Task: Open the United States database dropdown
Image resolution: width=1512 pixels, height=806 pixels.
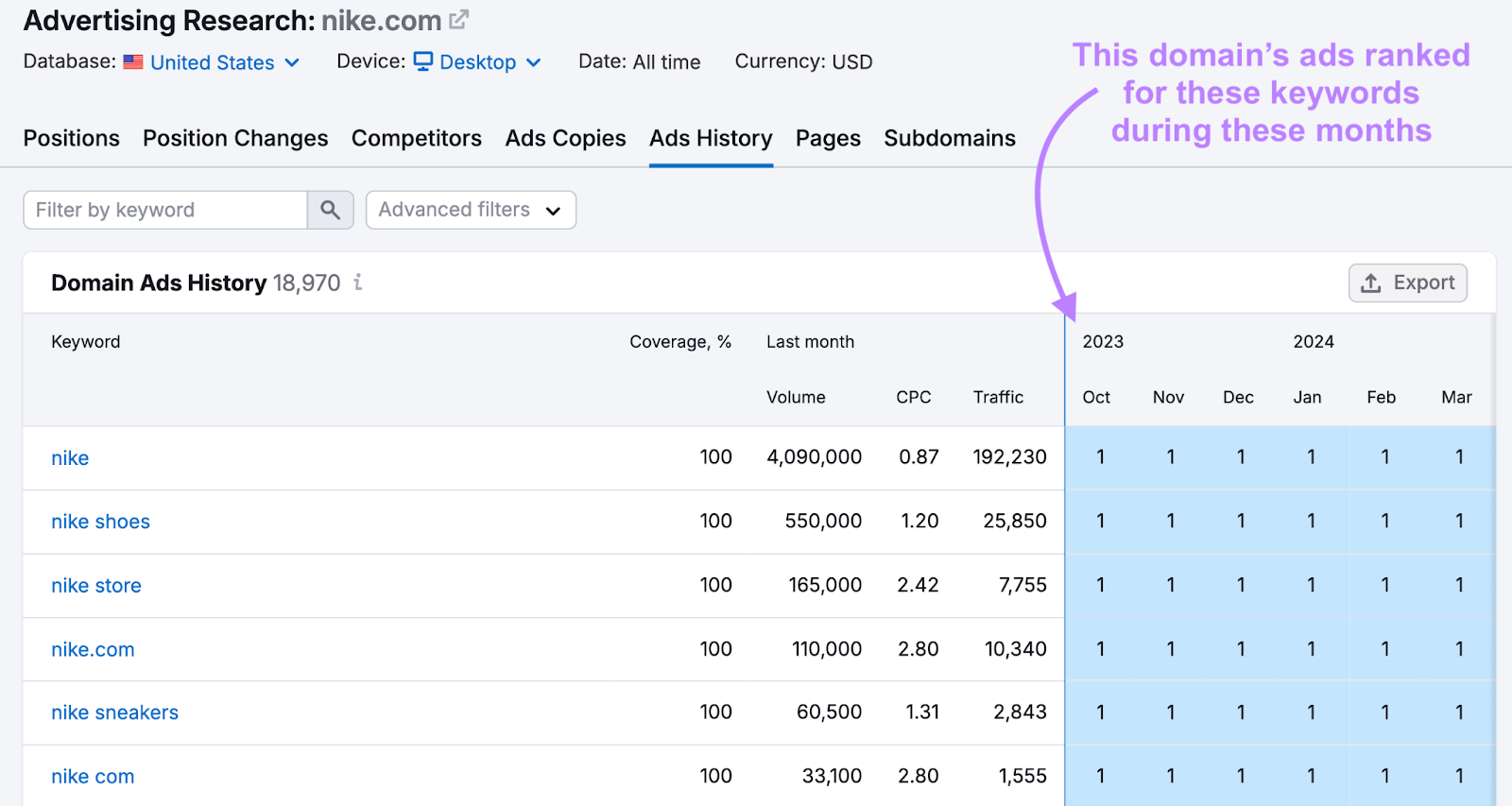Action: click(x=225, y=62)
